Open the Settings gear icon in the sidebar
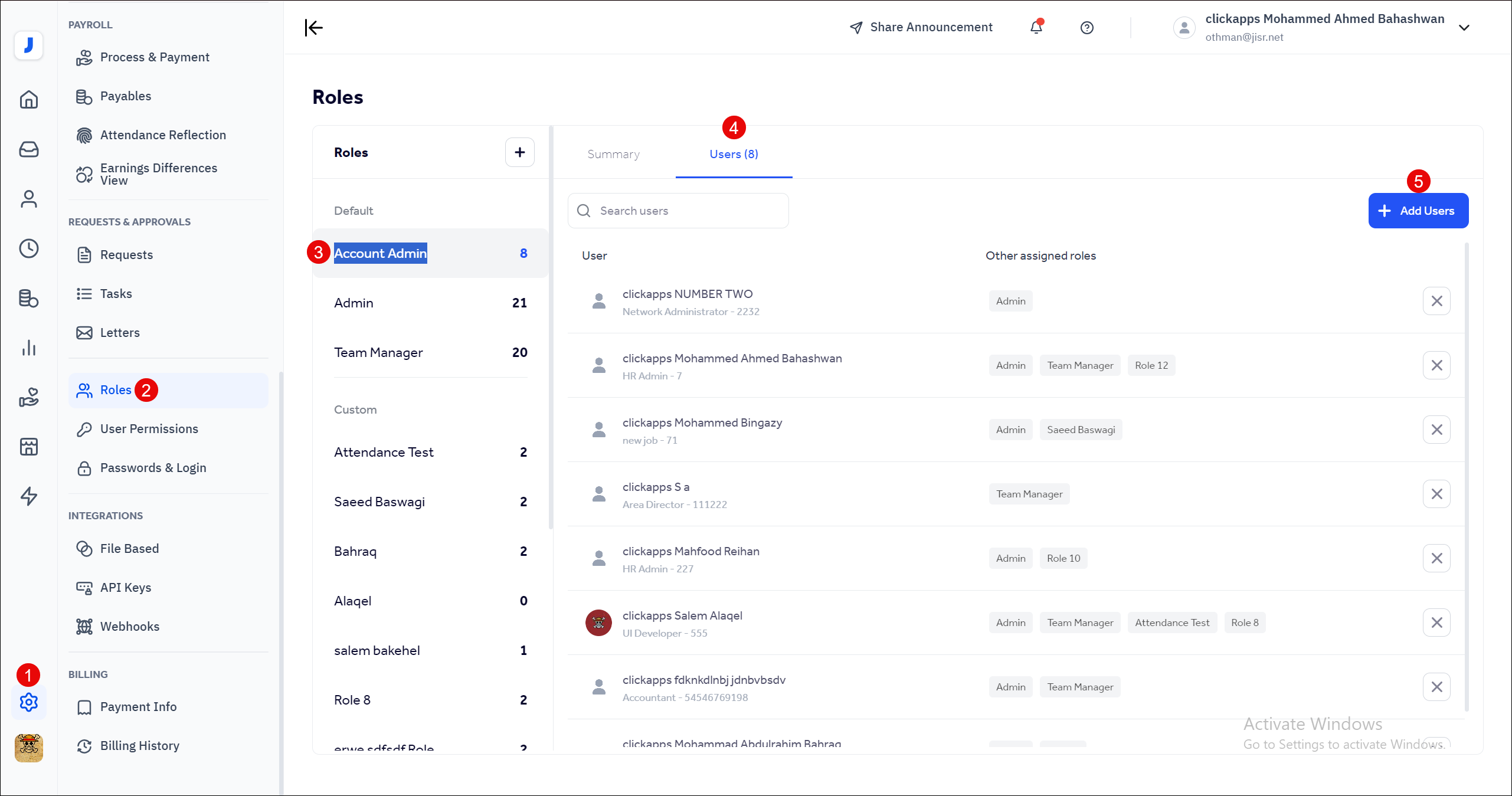 (28, 702)
